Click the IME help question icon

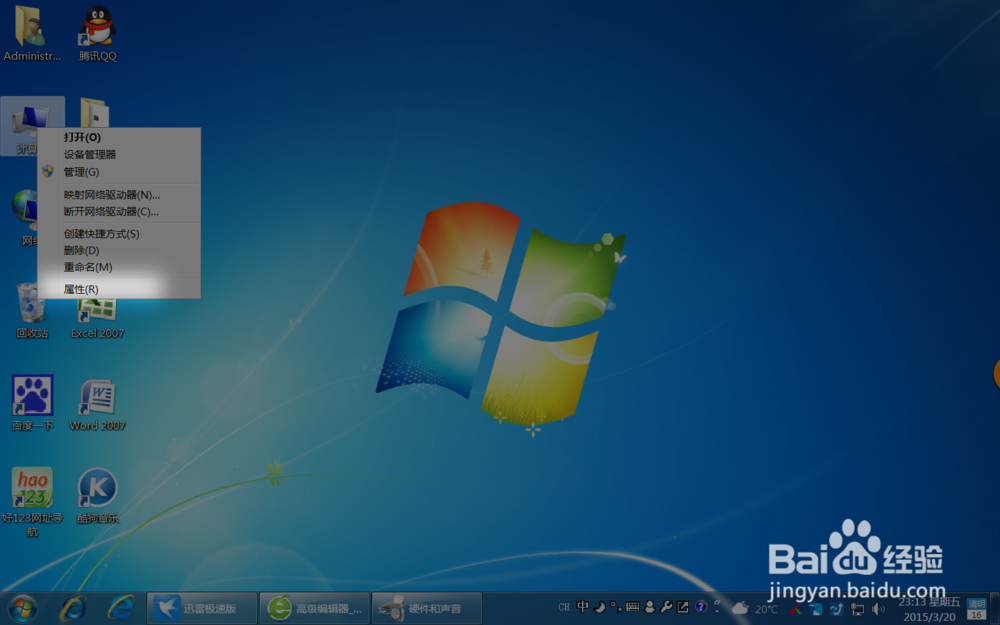[701, 607]
